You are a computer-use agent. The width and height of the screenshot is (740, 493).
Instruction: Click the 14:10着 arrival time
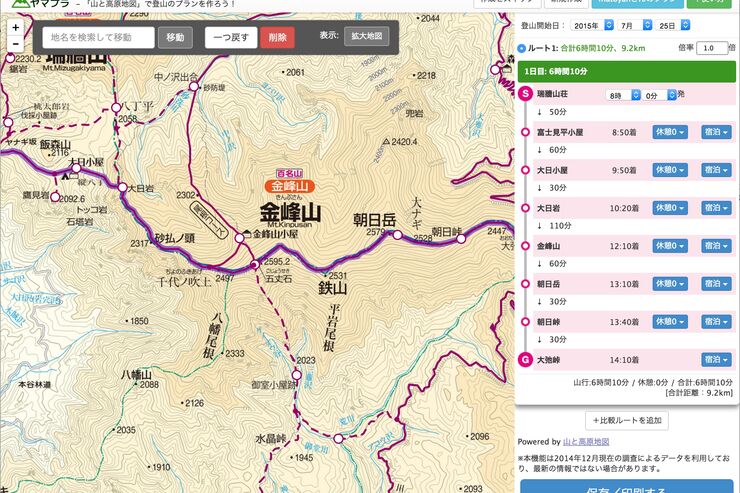[x=624, y=360]
